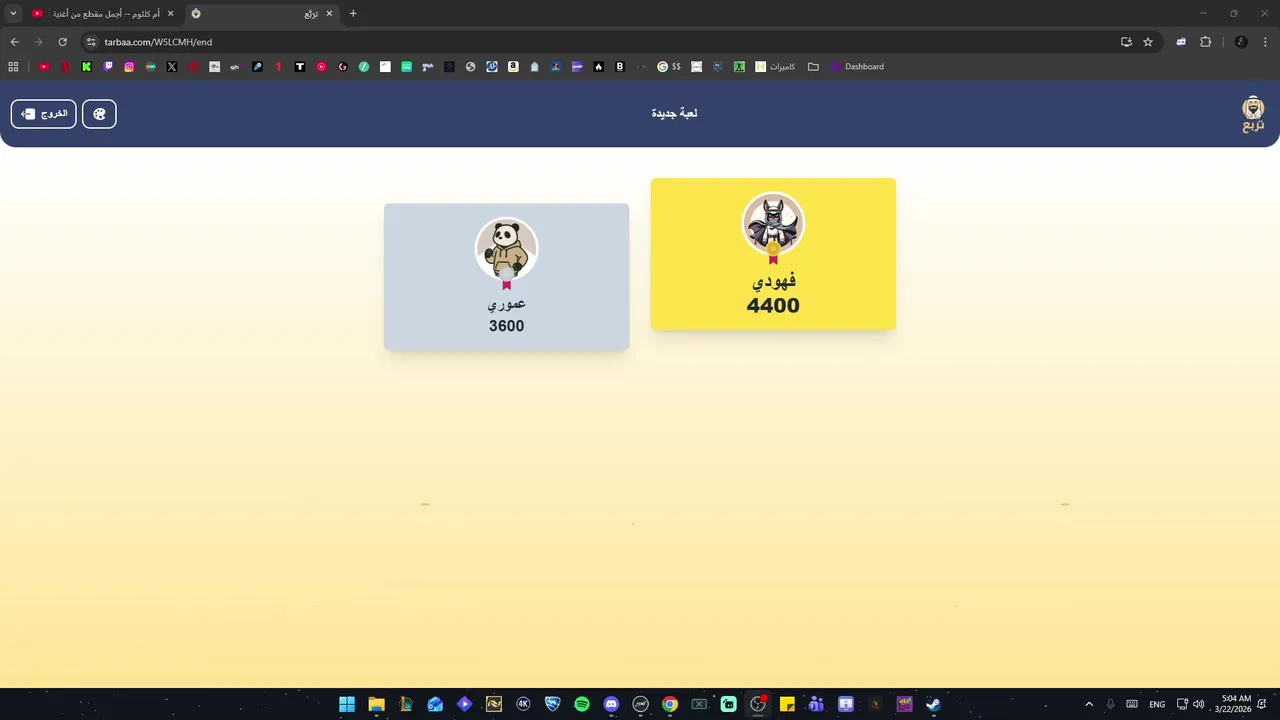Open the color palette theme button

(x=99, y=114)
